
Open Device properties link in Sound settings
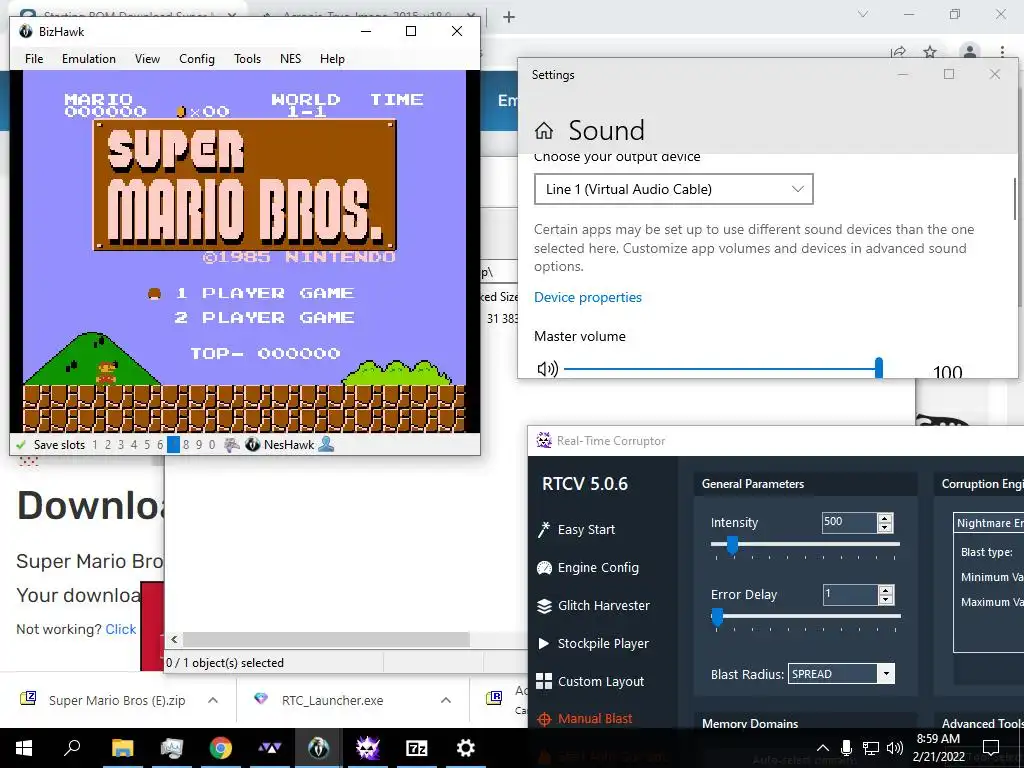[x=588, y=297]
